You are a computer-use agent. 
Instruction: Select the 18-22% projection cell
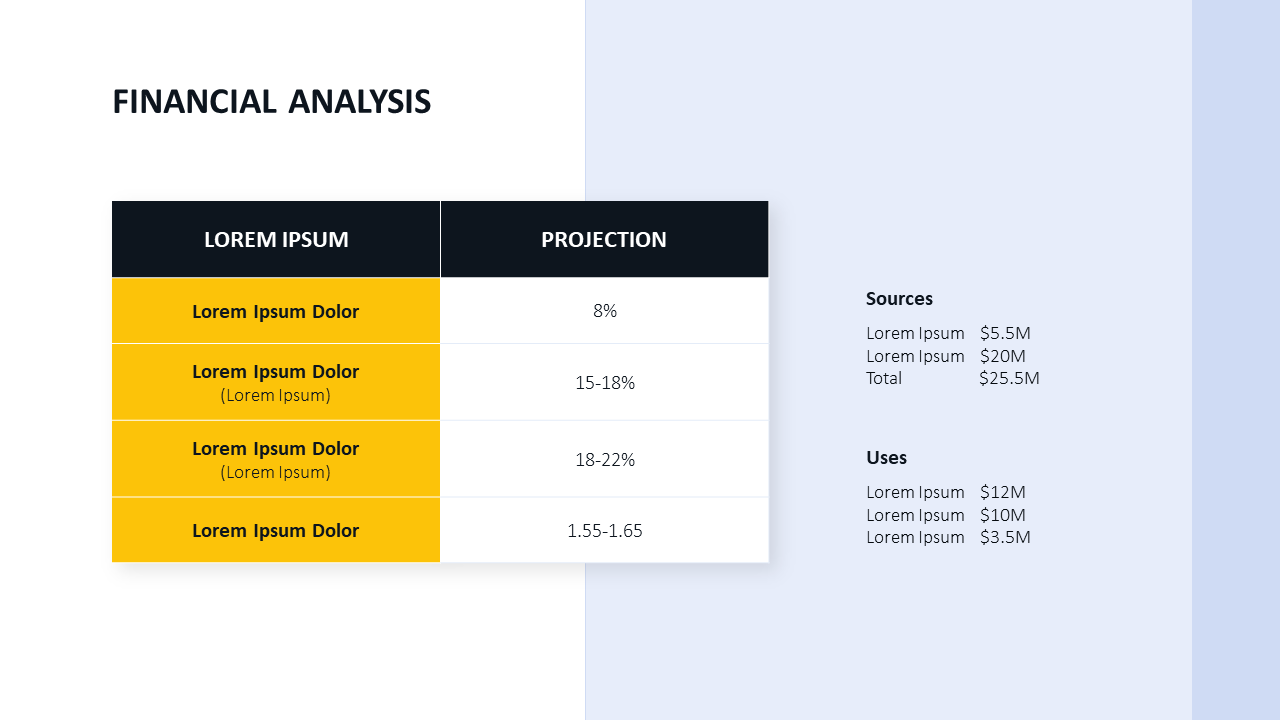pyautogui.click(x=604, y=459)
